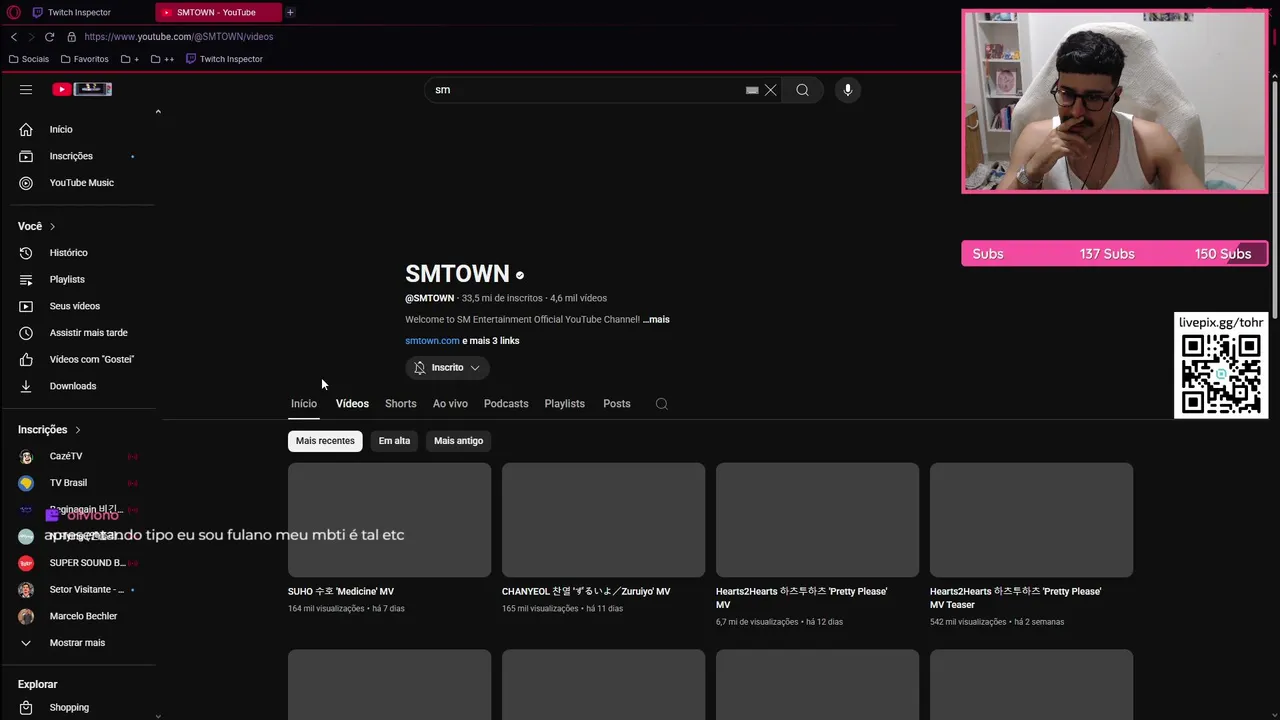
Task: Expand the Inscrições section header
Action: (49, 429)
